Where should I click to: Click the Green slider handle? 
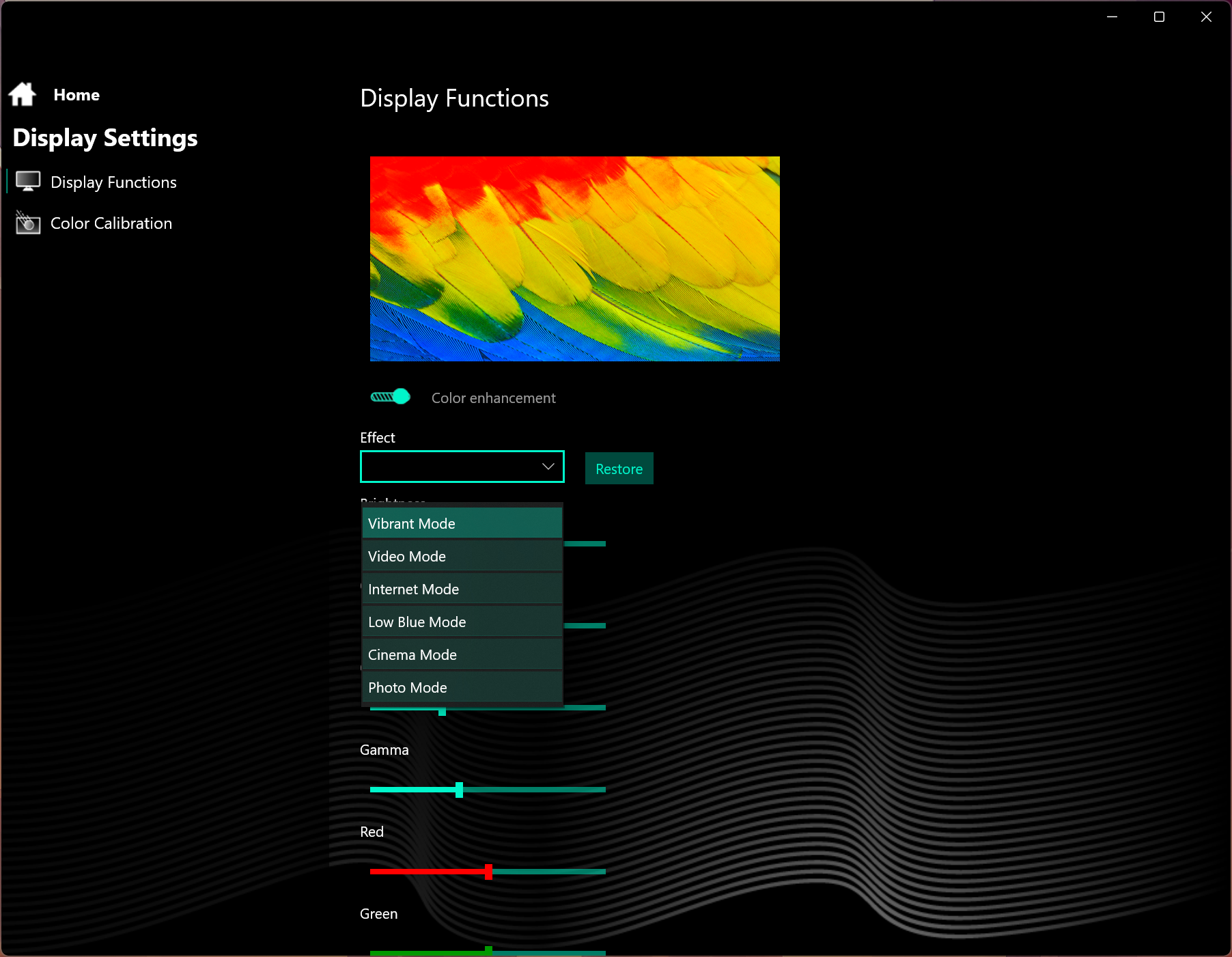point(489,951)
